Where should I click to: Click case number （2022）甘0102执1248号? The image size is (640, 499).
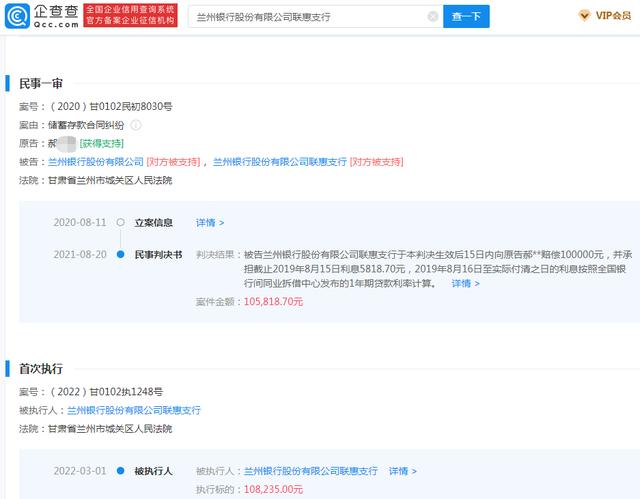[106, 392]
